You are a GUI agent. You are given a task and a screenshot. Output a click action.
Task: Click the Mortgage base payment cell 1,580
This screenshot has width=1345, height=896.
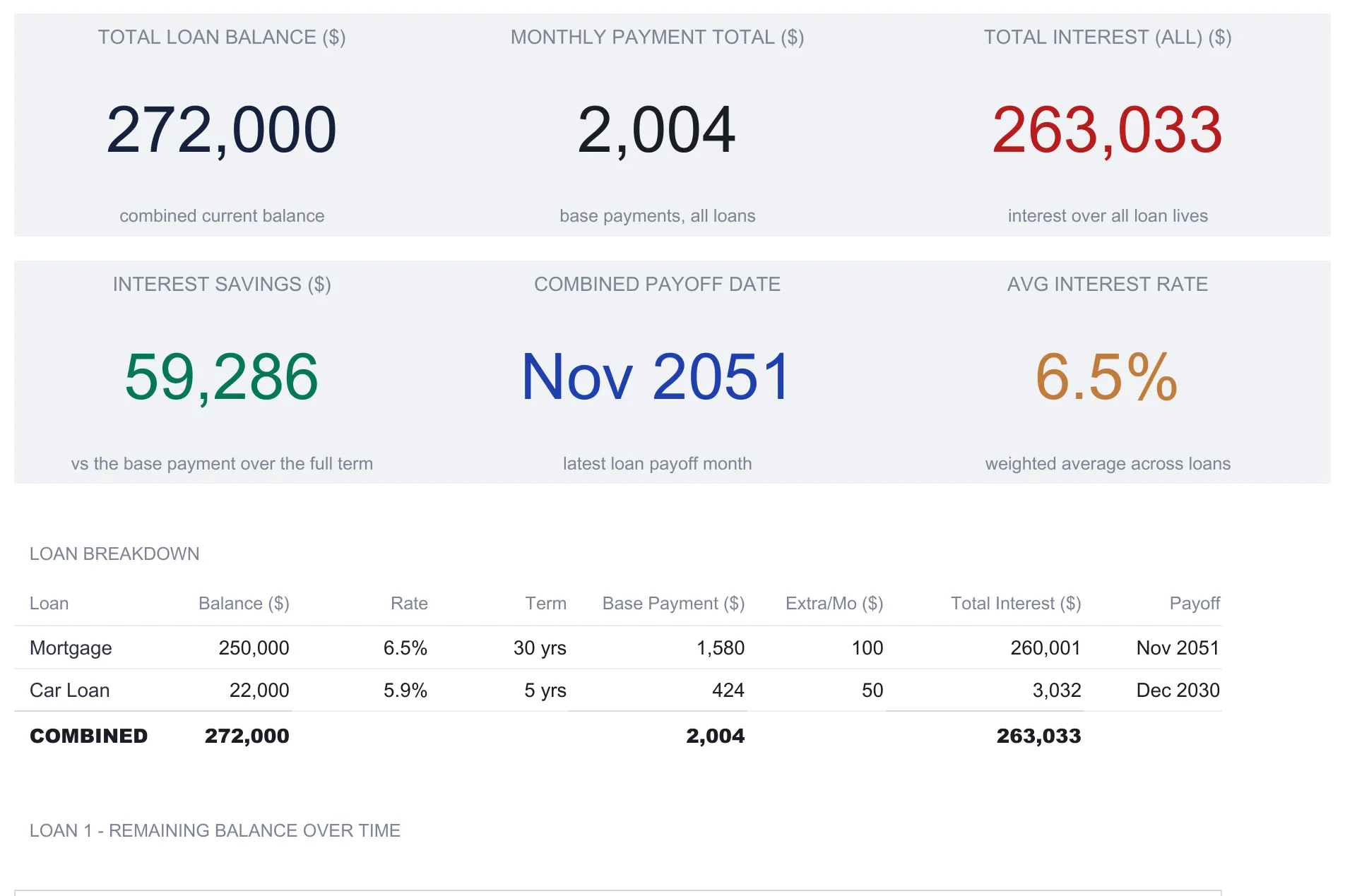click(x=721, y=648)
